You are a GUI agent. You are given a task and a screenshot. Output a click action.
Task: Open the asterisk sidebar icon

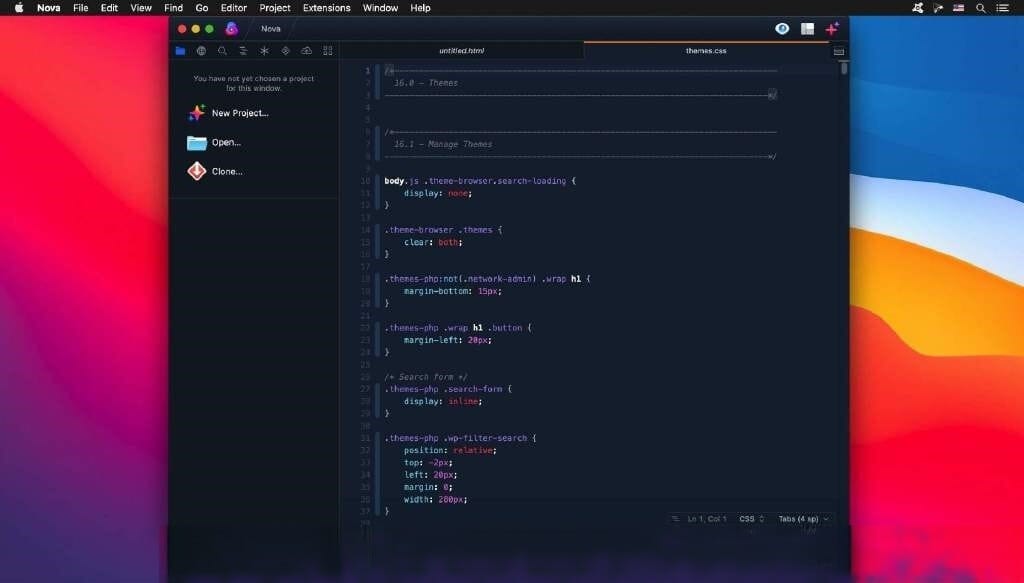click(264, 51)
